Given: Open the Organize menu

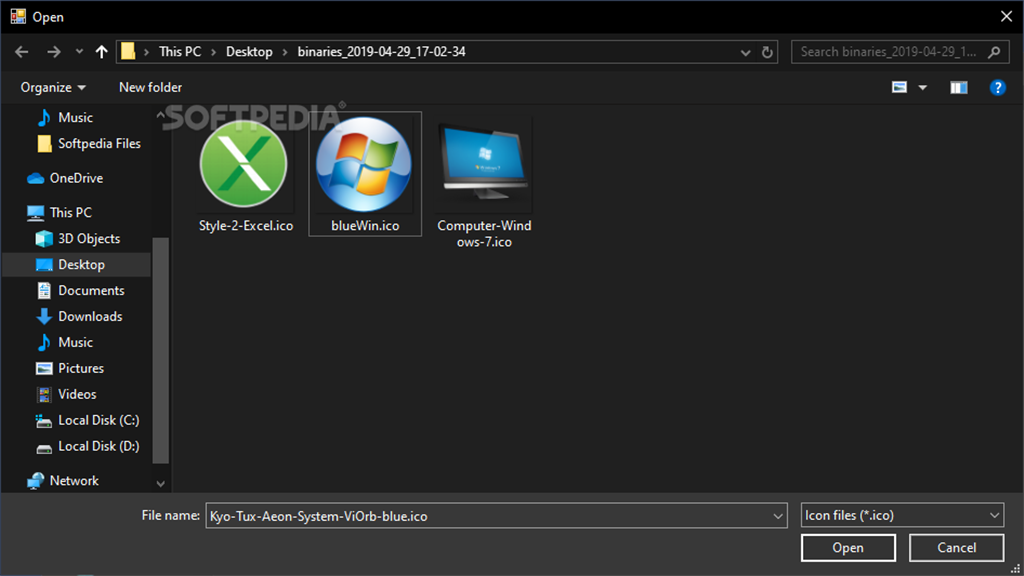Looking at the screenshot, I should point(53,88).
